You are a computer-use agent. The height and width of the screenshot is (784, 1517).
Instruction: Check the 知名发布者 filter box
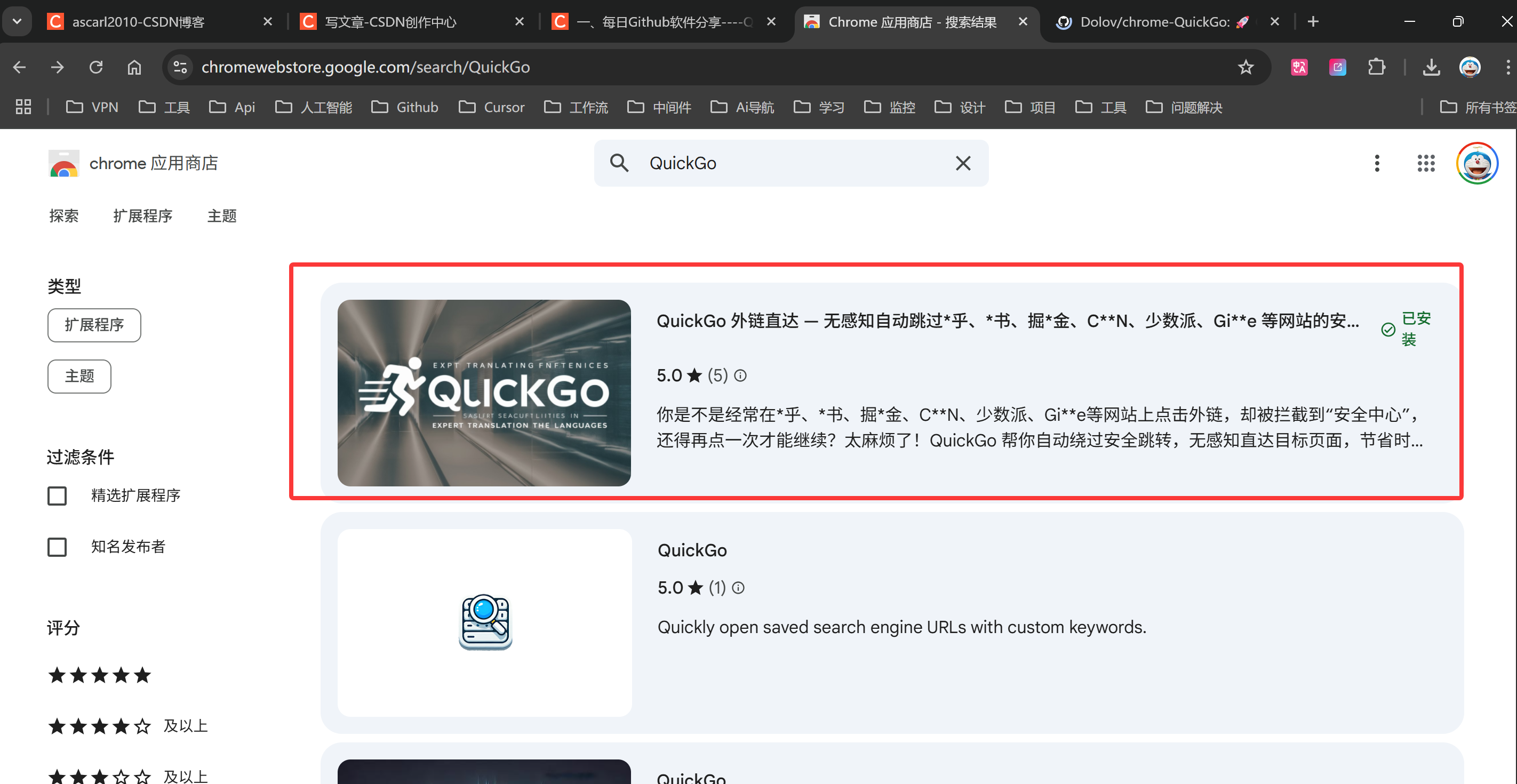(x=57, y=547)
